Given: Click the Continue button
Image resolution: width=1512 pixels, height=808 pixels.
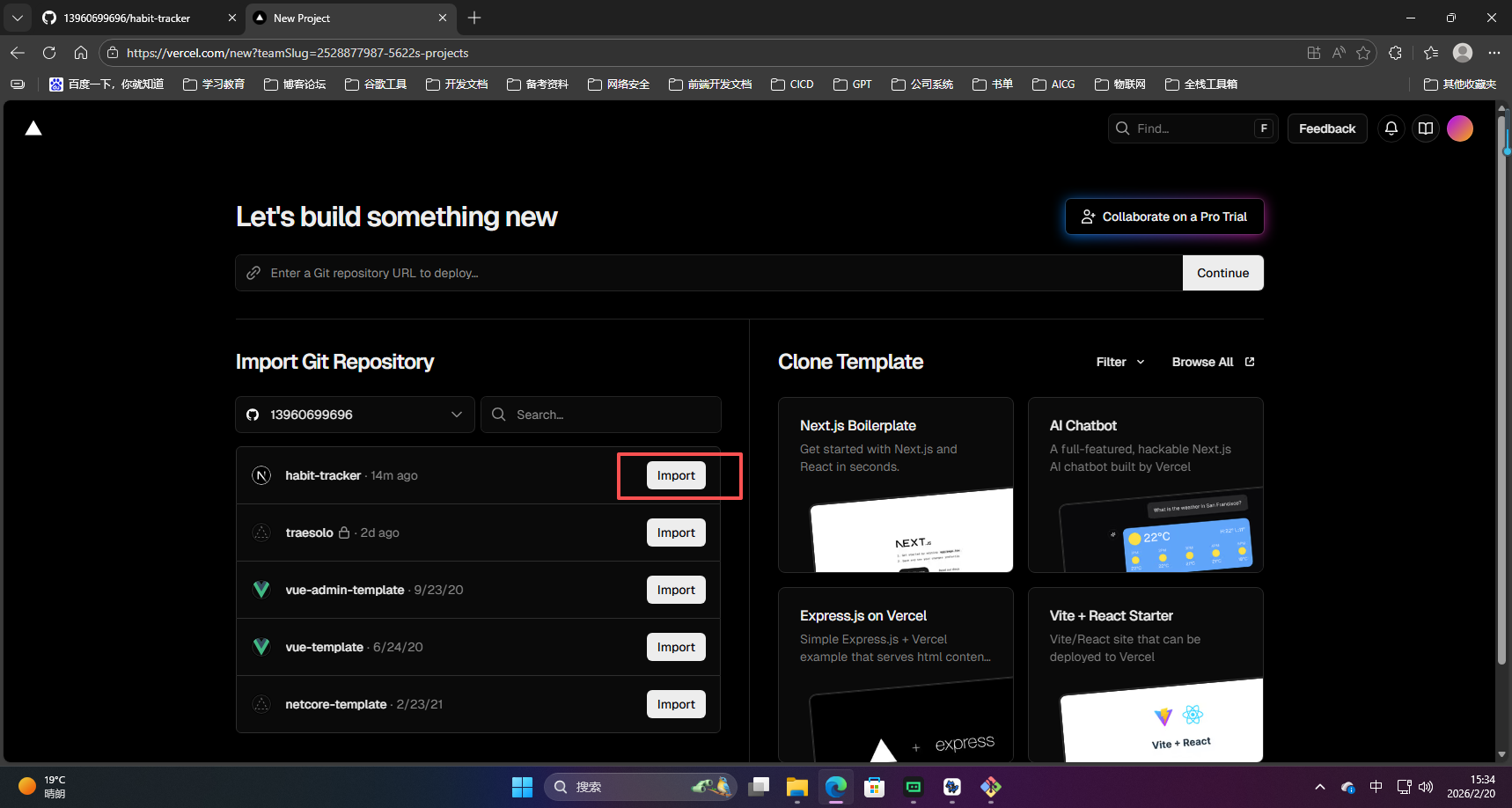Looking at the screenshot, I should (x=1222, y=273).
